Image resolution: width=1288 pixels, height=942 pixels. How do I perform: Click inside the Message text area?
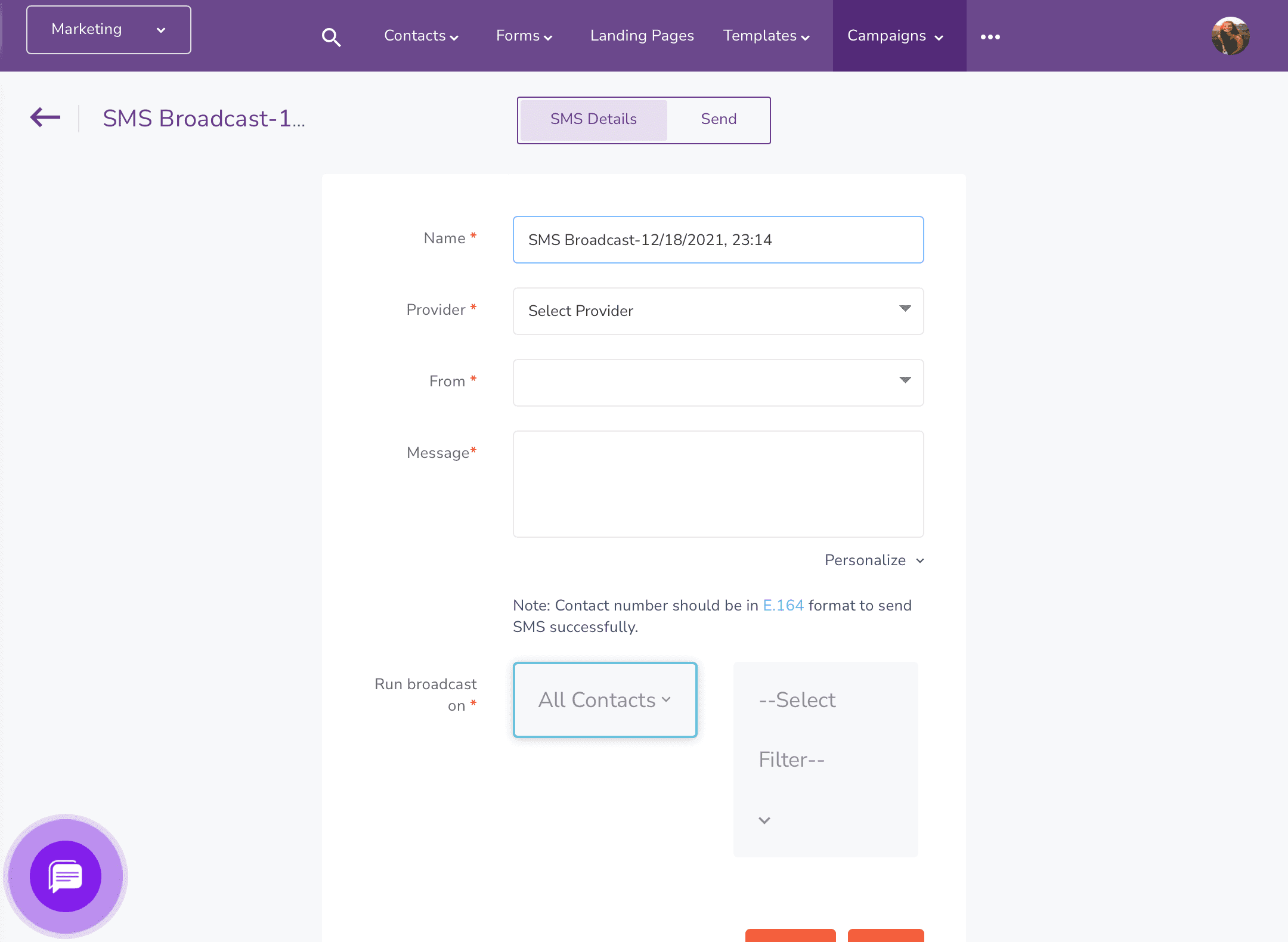(x=718, y=484)
